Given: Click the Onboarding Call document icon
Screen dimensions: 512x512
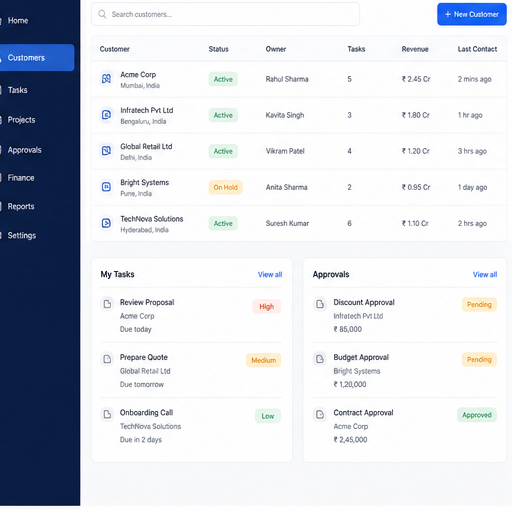Looking at the screenshot, I should (x=107, y=414).
